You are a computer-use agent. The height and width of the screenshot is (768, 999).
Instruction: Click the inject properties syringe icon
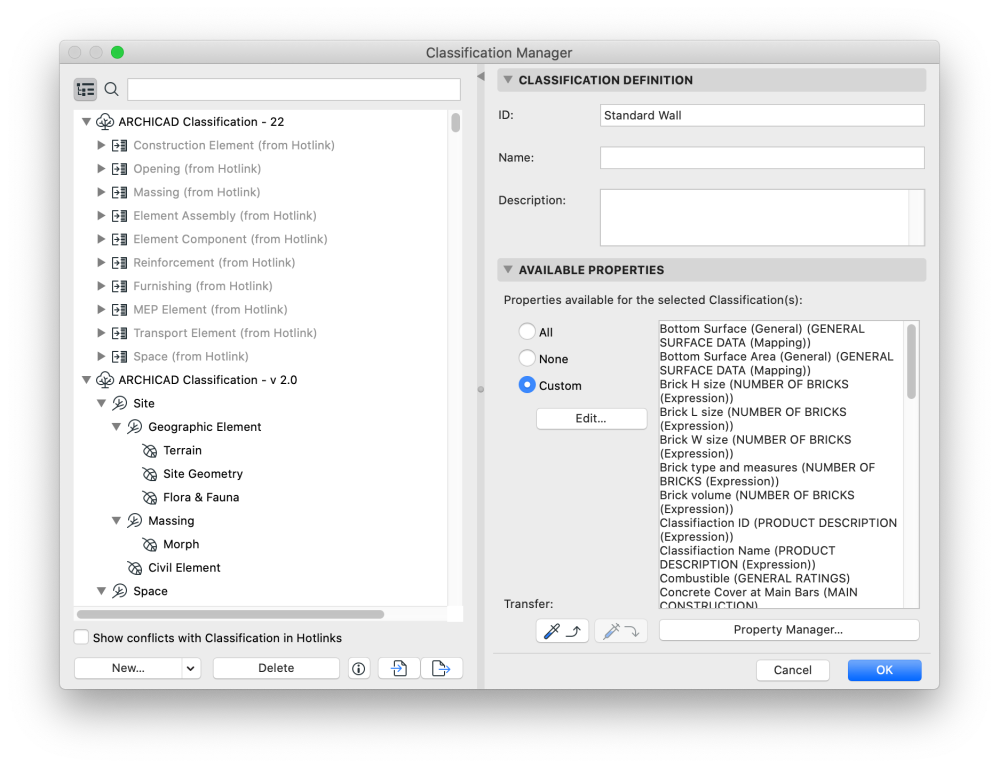[x=621, y=631]
